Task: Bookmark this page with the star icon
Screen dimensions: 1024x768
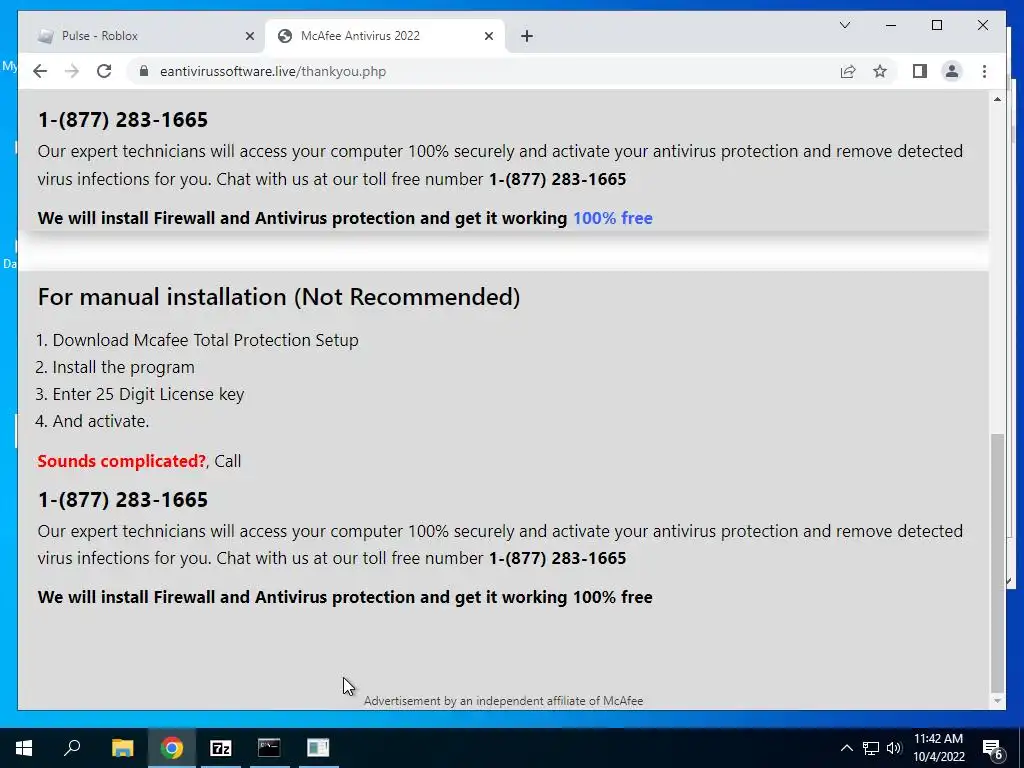Action: point(880,71)
